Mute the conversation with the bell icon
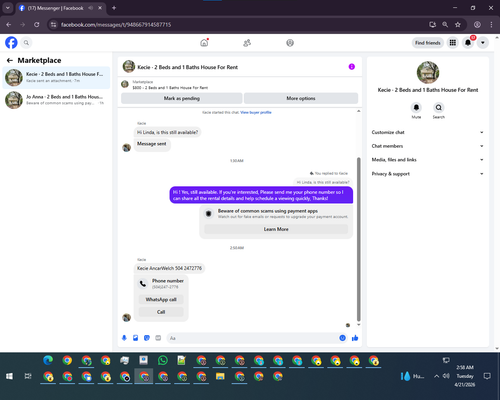This screenshot has height=400, width=500. [x=416, y=107]
